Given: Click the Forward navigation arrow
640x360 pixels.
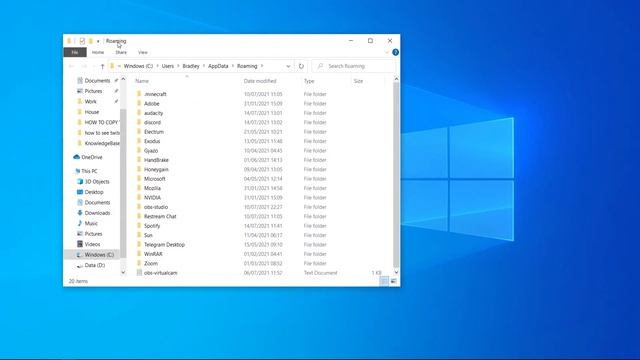Looking at the screenshot, I should pos(84,66).
